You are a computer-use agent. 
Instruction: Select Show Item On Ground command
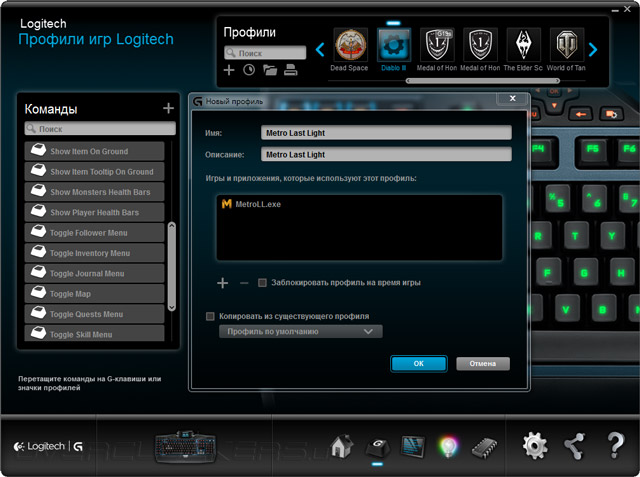pyautogui.click(x=94, y=151)
